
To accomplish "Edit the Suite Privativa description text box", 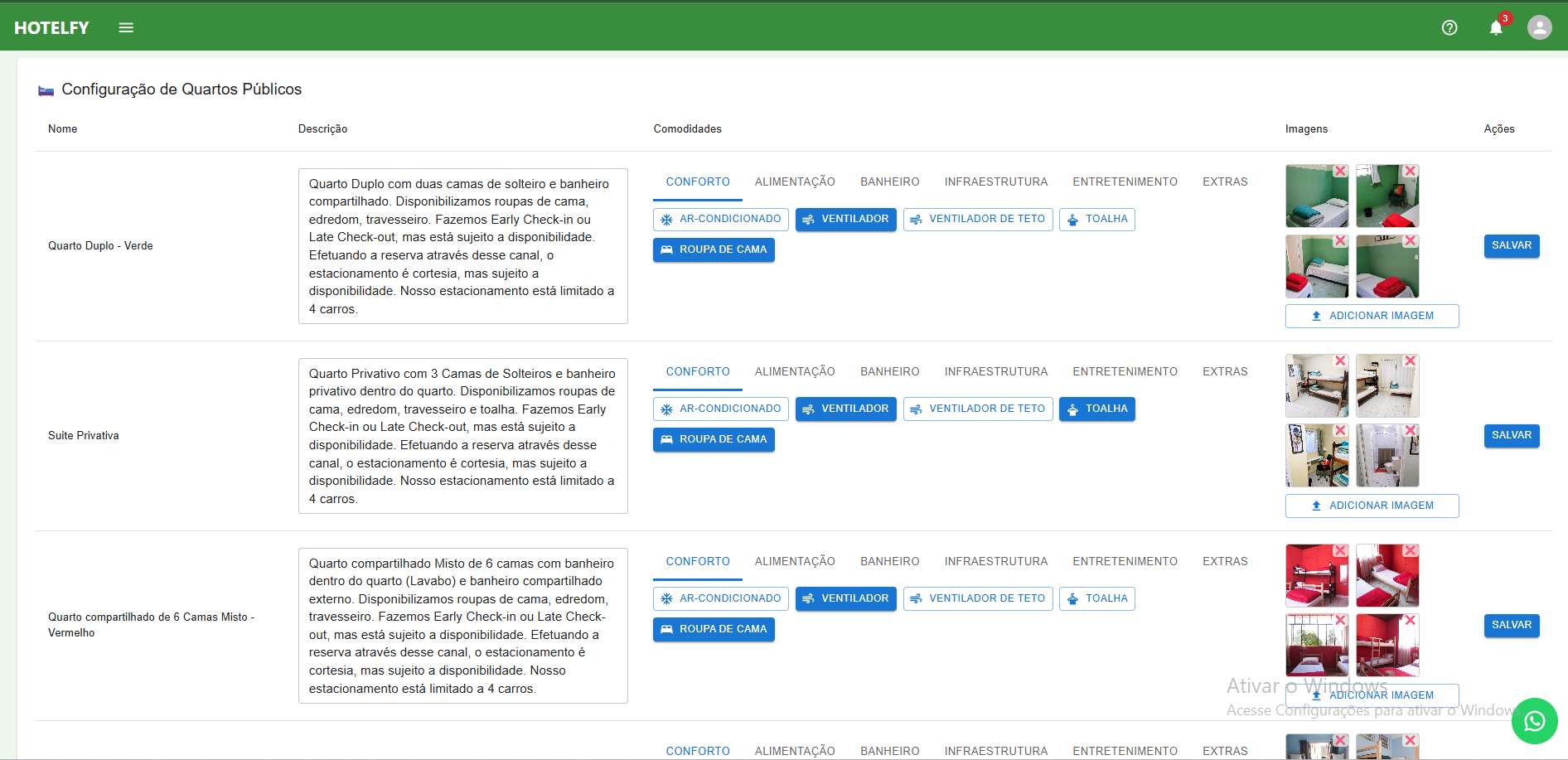I will tap(462, 436).
